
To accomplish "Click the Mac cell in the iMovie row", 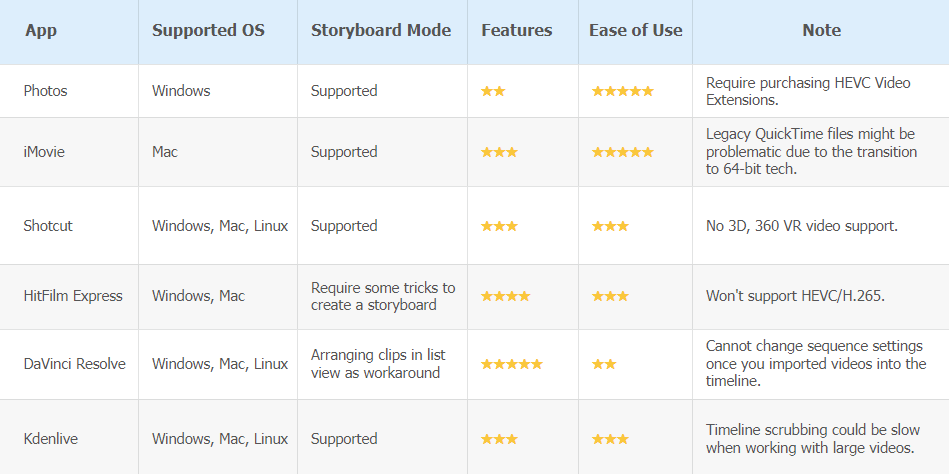I will click(165, 152).
